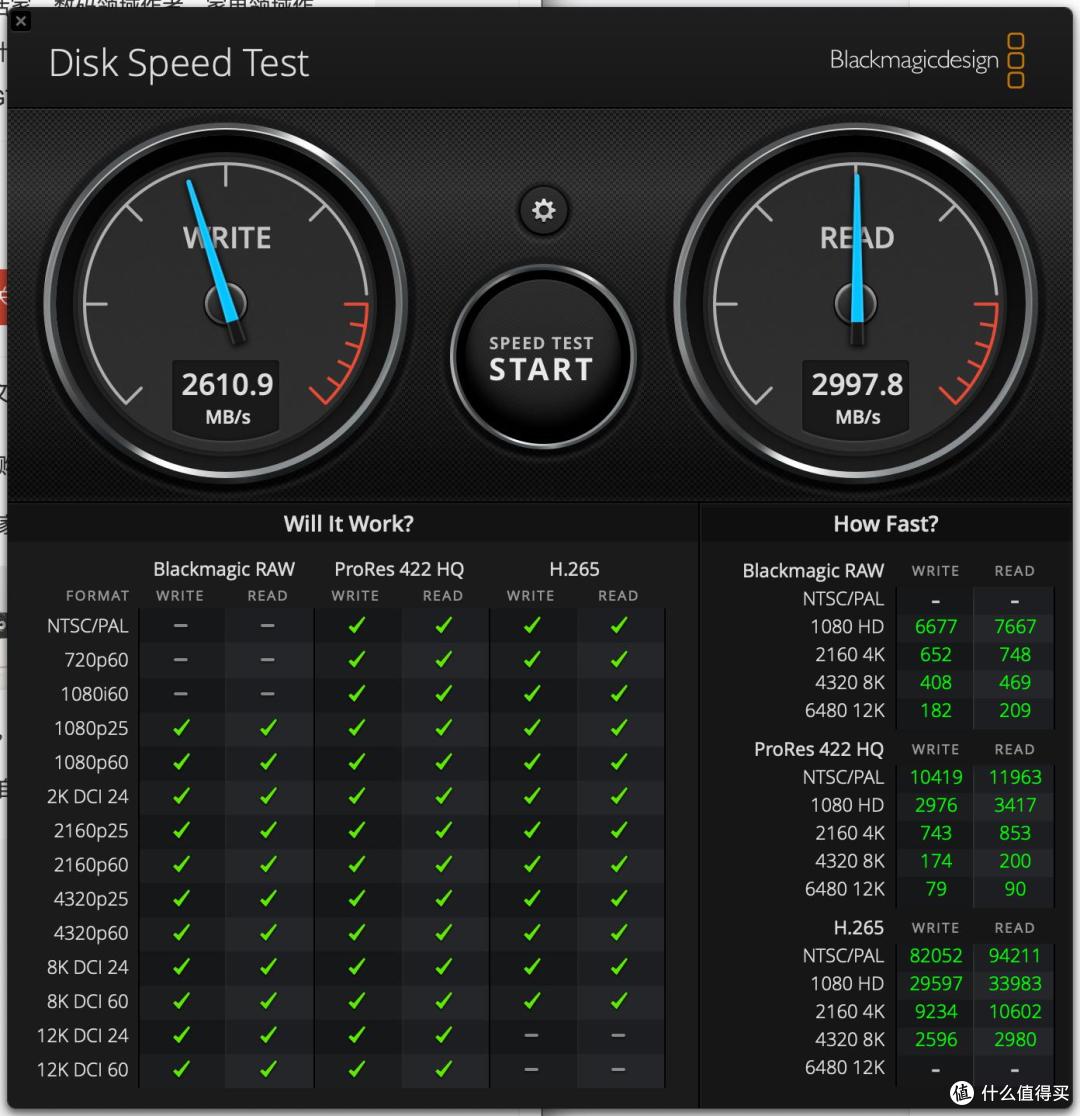Click the 8K DCI 60 format label

tap(88, 1001)
